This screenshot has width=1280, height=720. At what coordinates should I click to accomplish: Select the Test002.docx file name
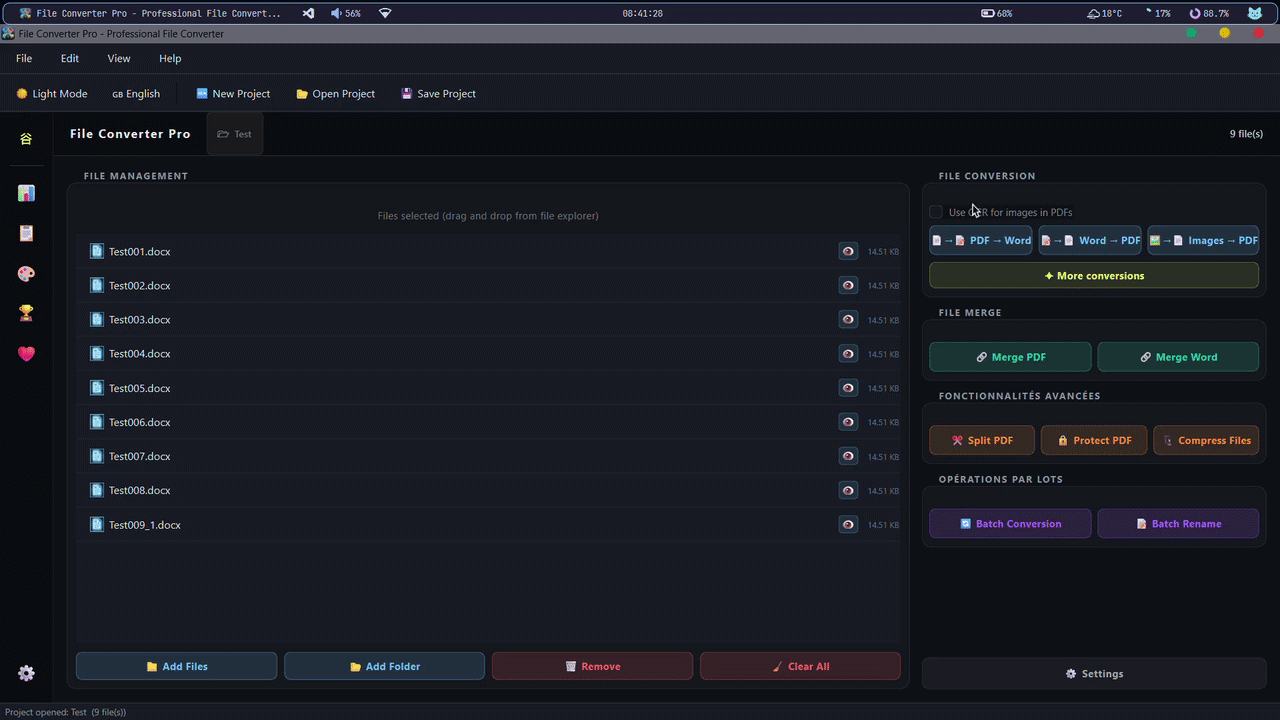pyautogui.click(x=140, y=286)
